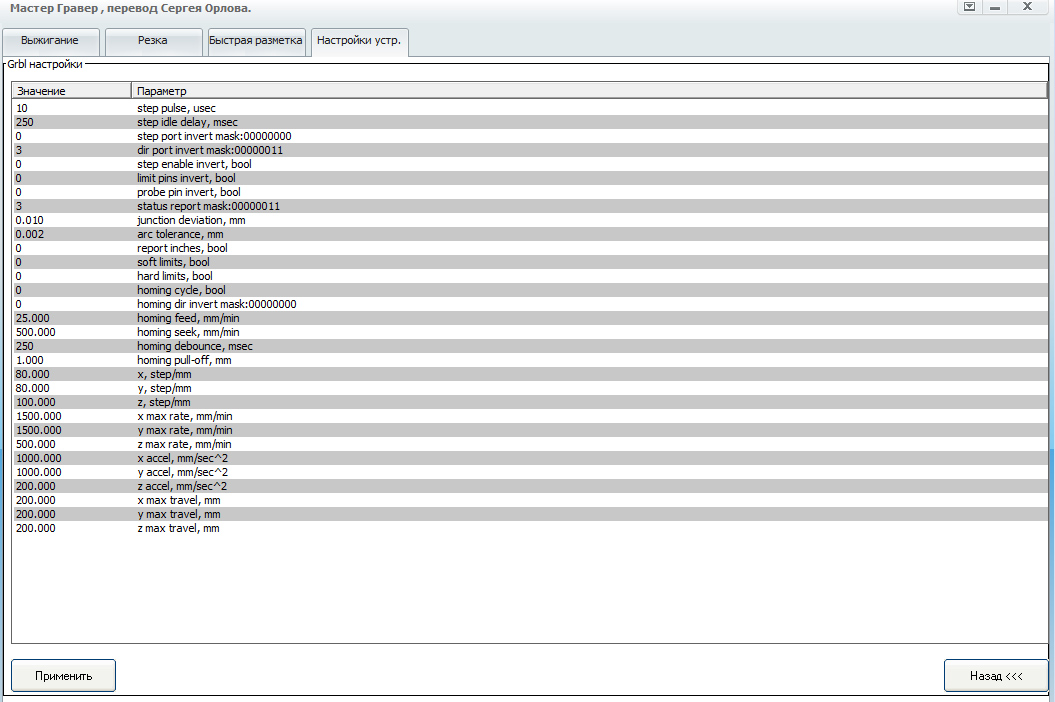The width and height of the screenshot is (1055, 702).
Task: Select homing debounce, msec row
Action: (x=530, y=346)
